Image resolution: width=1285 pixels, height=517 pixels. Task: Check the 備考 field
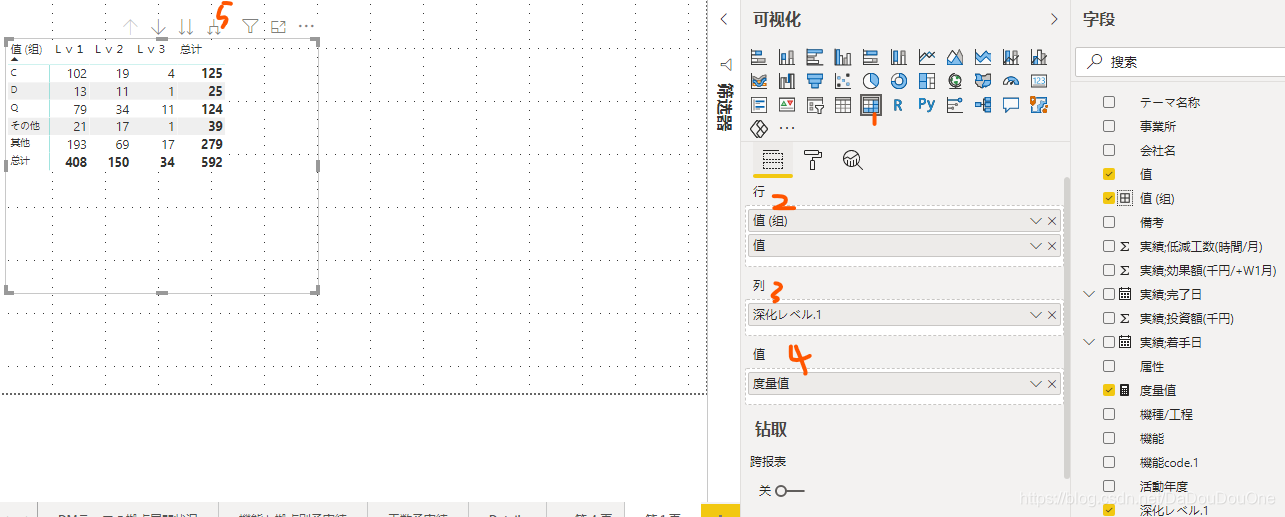[x=1109, y=222]
